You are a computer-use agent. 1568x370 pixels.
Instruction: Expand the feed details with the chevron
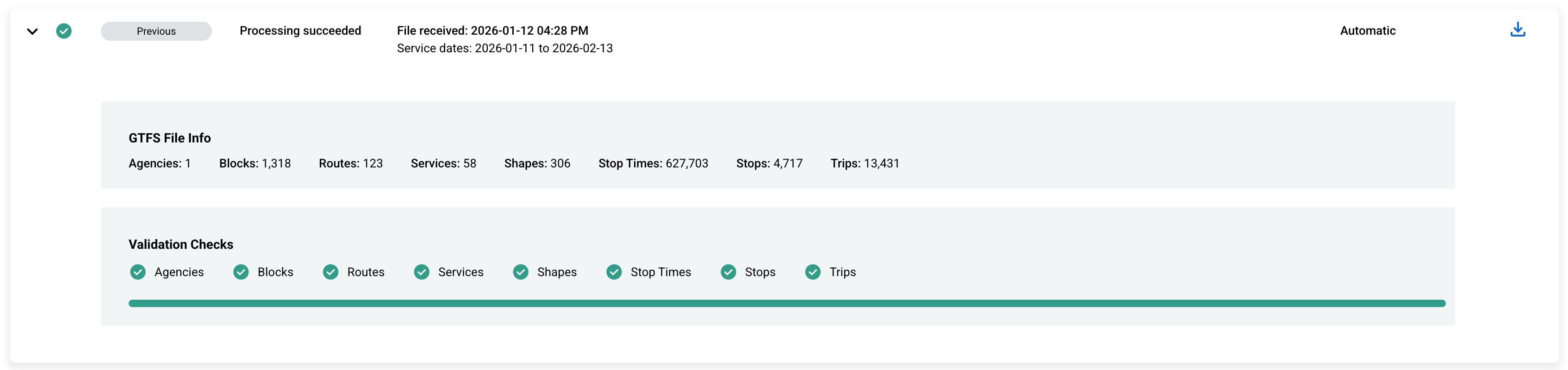33,31
